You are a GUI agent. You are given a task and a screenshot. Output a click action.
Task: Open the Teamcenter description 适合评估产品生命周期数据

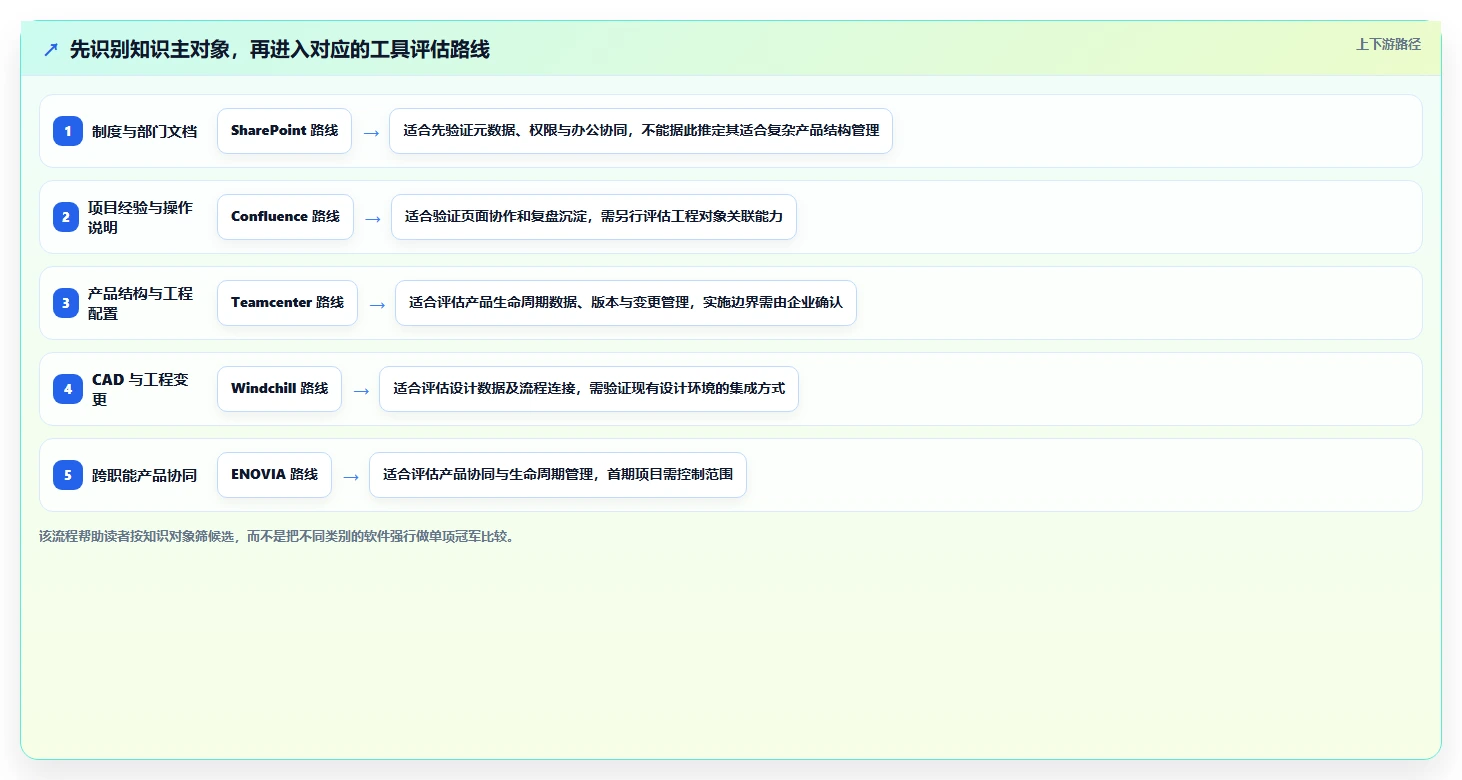(x=626, y=303)
